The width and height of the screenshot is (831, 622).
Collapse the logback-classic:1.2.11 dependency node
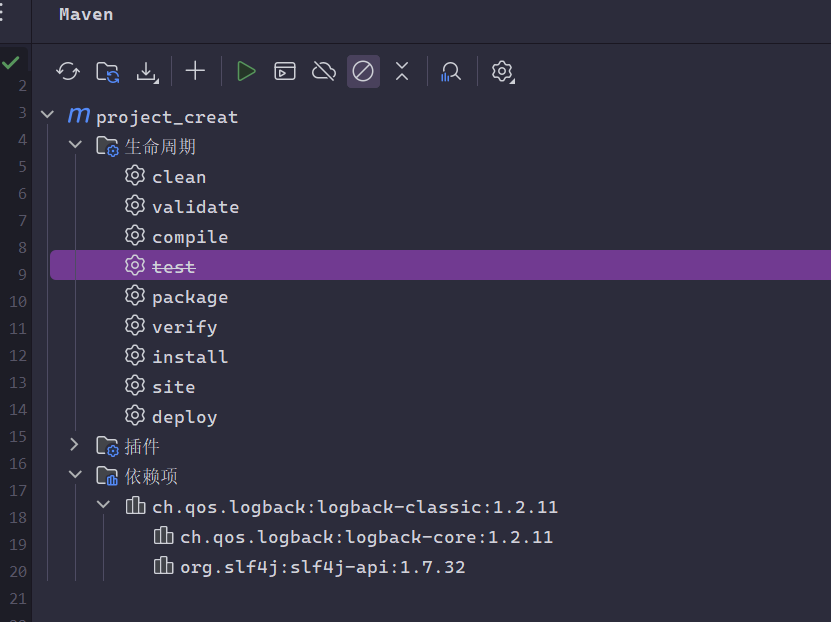(103, 506)
